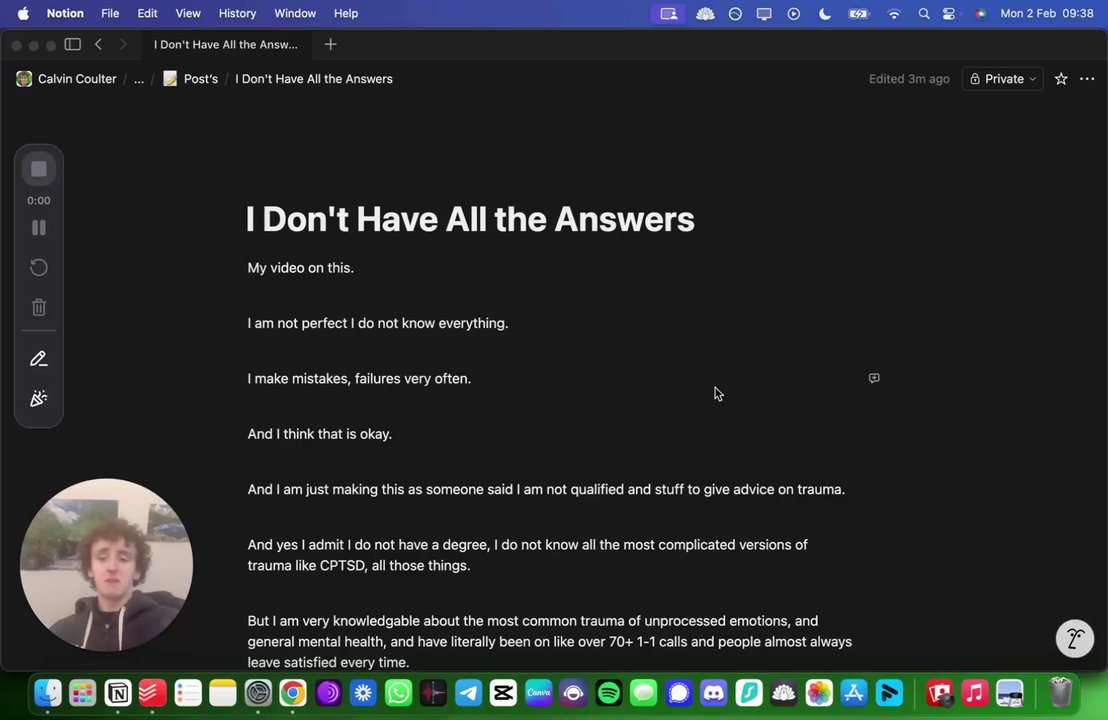The image size is (1108, 720).
Task: Open the File menu
Action: [110, 13]
